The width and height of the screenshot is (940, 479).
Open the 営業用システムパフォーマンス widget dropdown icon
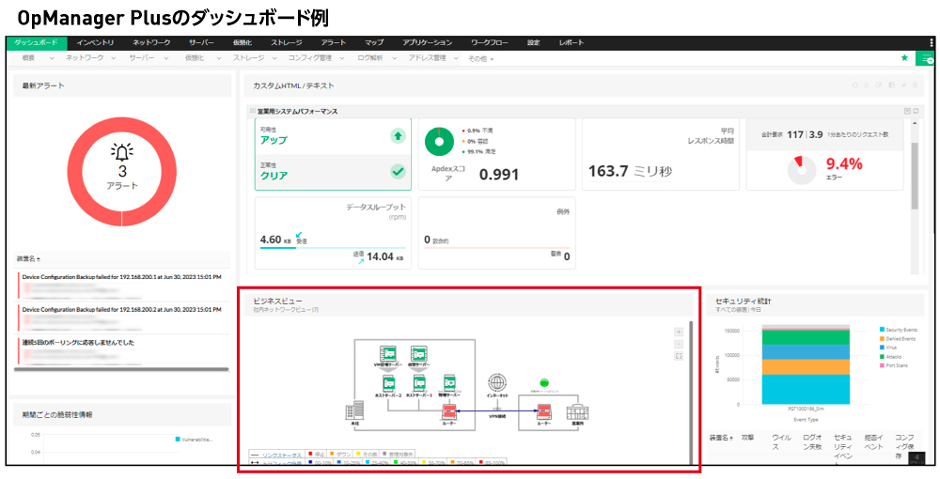[x=907, y=112]
